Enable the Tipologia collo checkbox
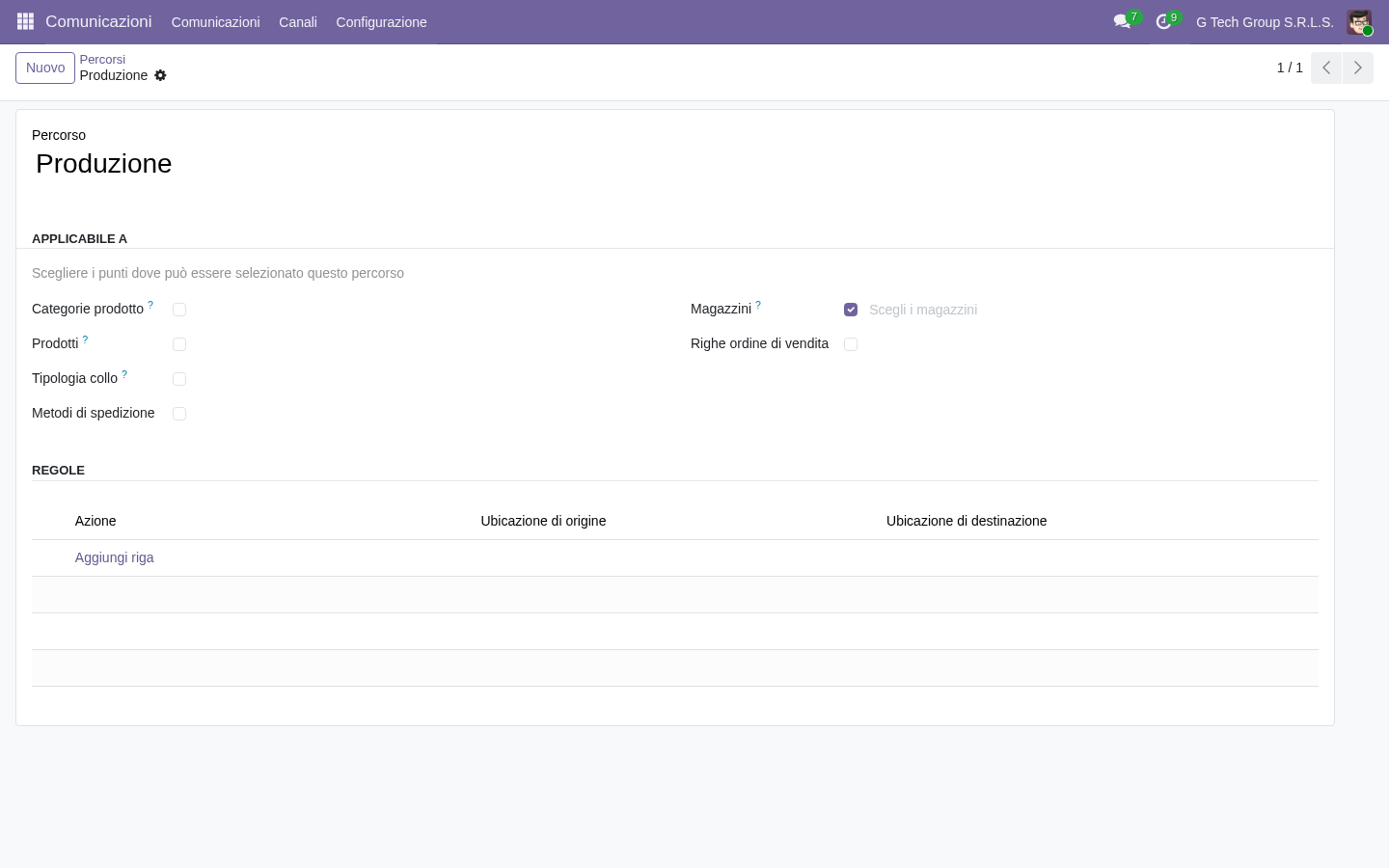This screenshot has height=868, width=1389. point(179,379)
